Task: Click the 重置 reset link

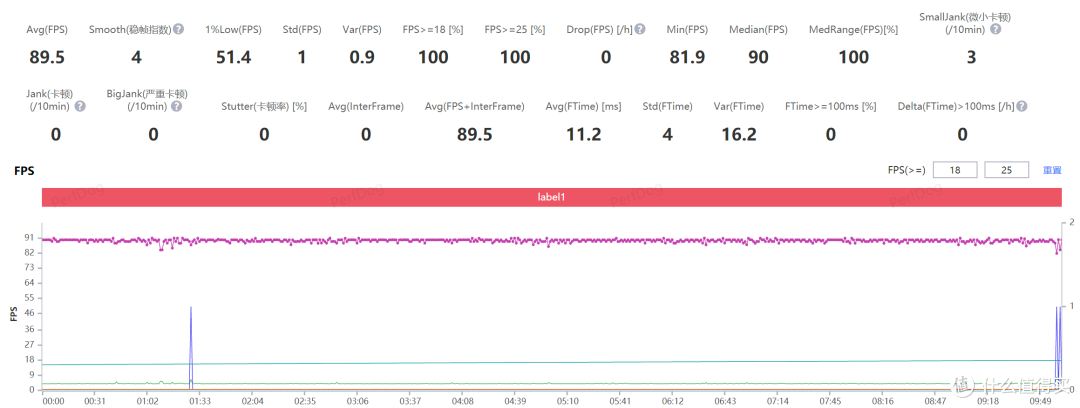Action: [x=1052, y=170]
